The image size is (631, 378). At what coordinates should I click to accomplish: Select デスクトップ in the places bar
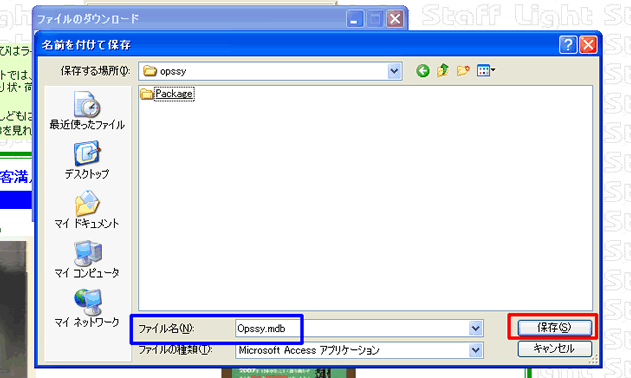pyautogui.click(x=87, y=160)
